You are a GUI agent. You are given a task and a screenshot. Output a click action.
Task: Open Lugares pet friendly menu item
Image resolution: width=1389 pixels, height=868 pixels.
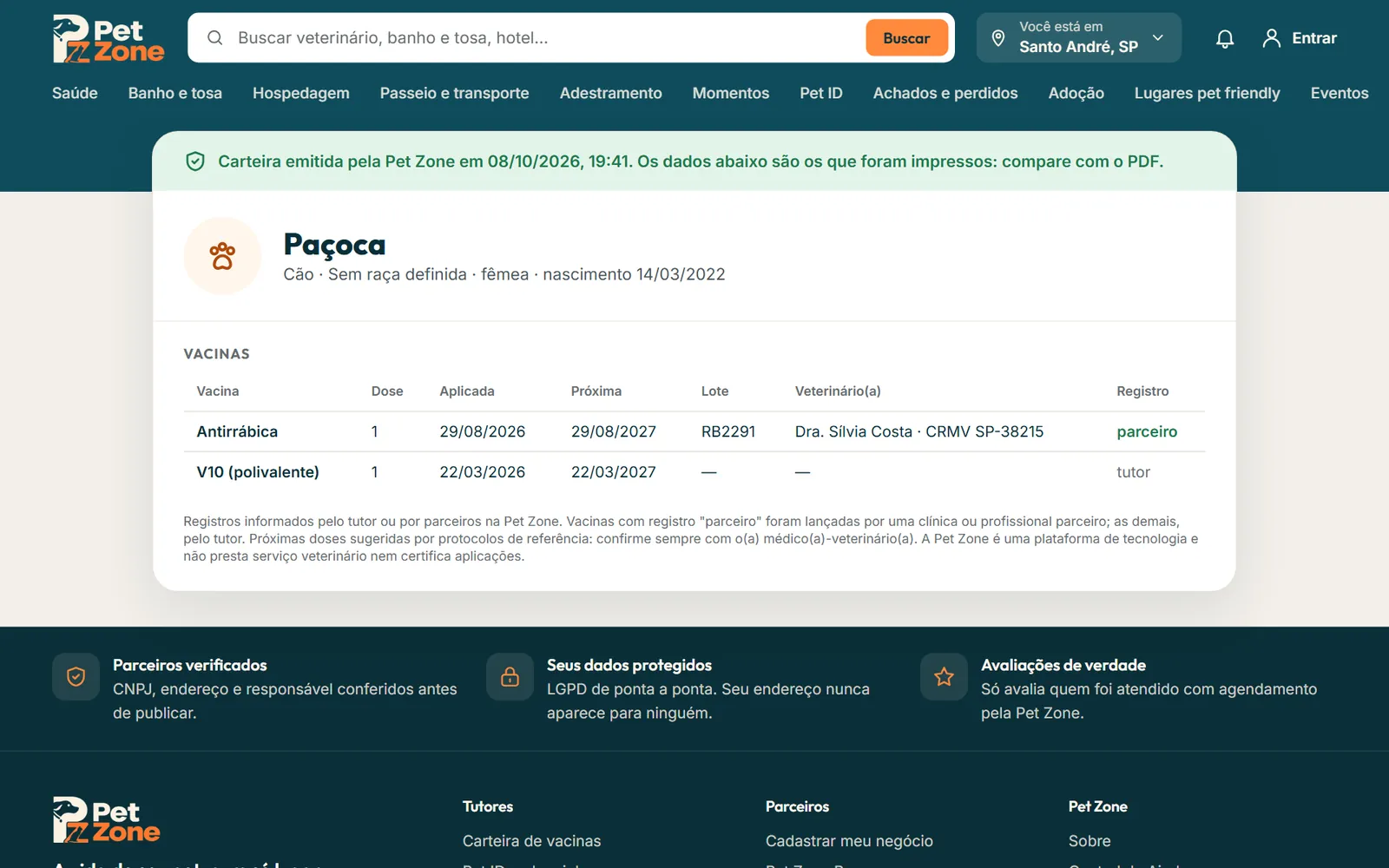[x=1208, y=93]
